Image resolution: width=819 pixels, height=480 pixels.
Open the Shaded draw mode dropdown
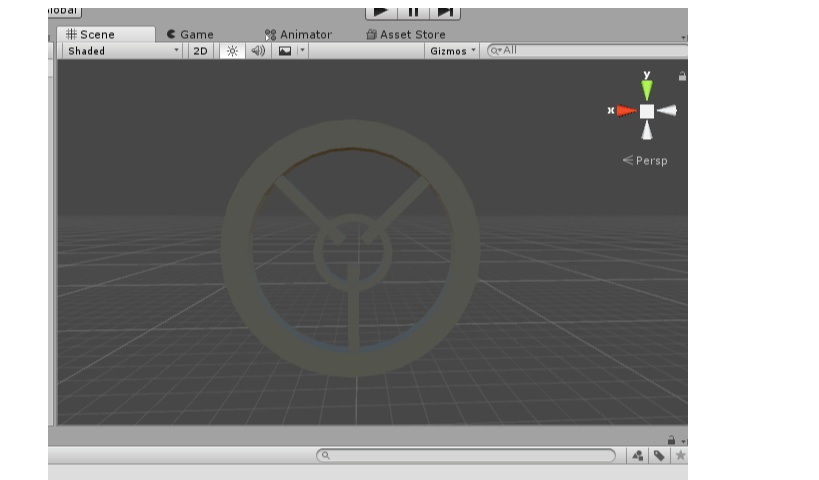click(122, 51)
